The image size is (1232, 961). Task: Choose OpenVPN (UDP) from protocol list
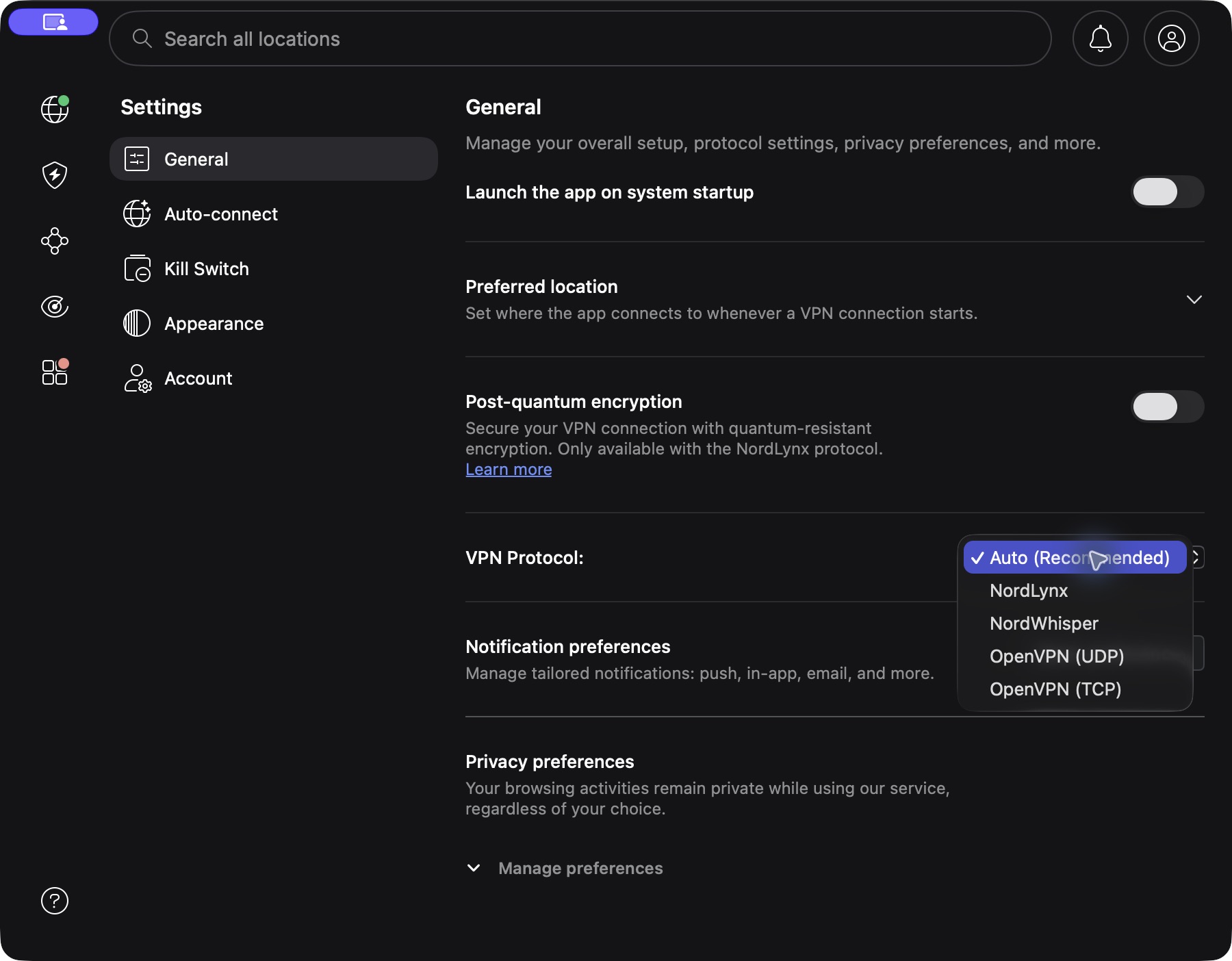[x=1075, y=656]
